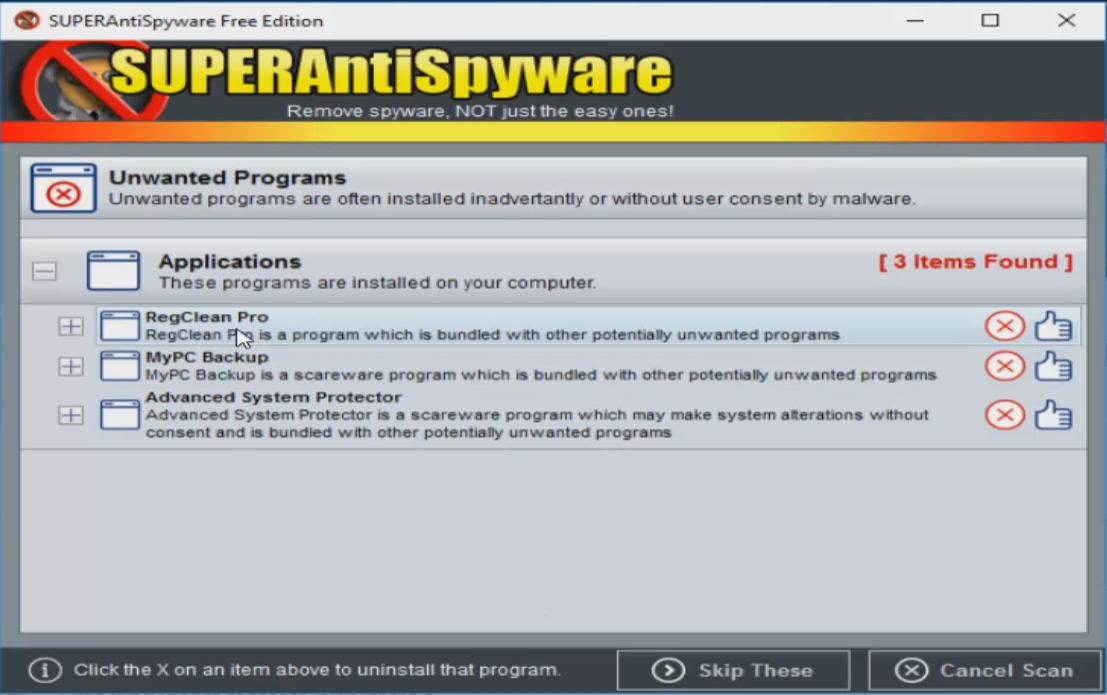This screenshot has width=1107, height=695.
Task: Thumbs-up Advanced System Protector to keep it
Action: pos(1053,415)
